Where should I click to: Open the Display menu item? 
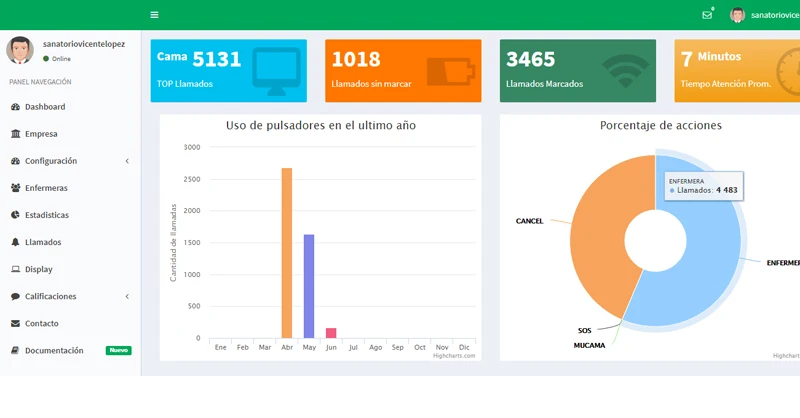pyautogui.click(x=70, y=269)
